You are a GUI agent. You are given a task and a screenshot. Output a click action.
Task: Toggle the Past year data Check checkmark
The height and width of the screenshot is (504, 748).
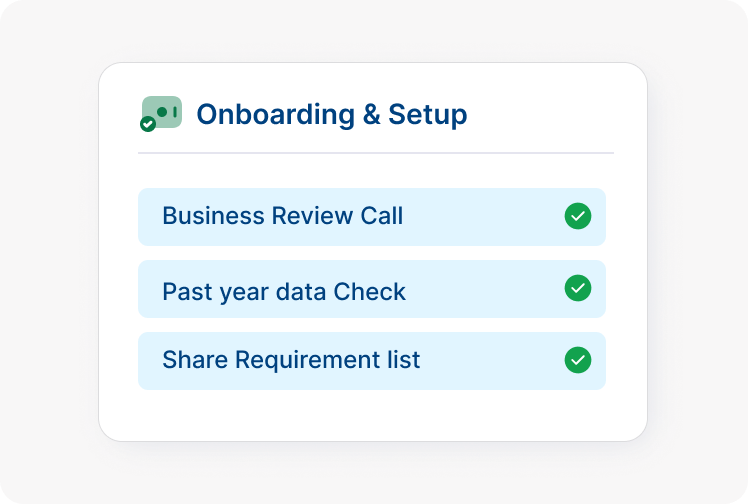coord(578,288)
